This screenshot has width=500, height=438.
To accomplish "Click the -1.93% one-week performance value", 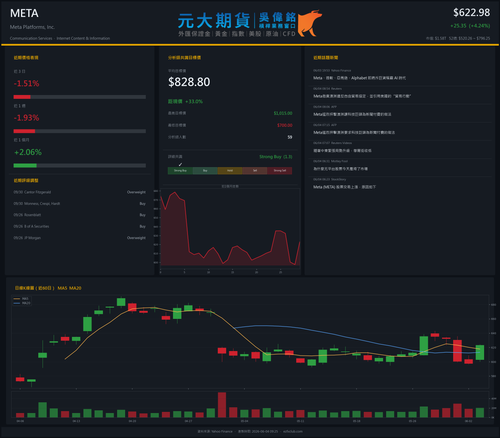I will pos(26,118).
